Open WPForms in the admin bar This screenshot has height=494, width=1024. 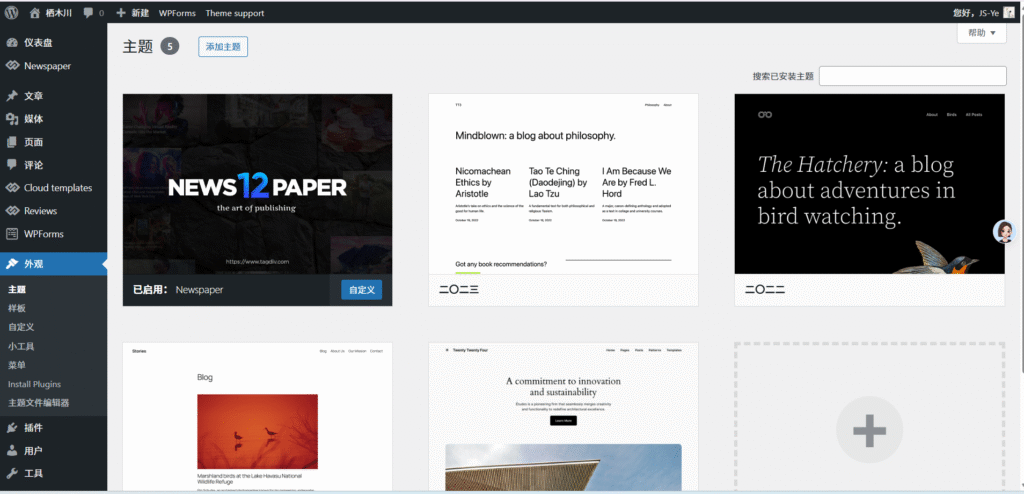click(177, 13)
